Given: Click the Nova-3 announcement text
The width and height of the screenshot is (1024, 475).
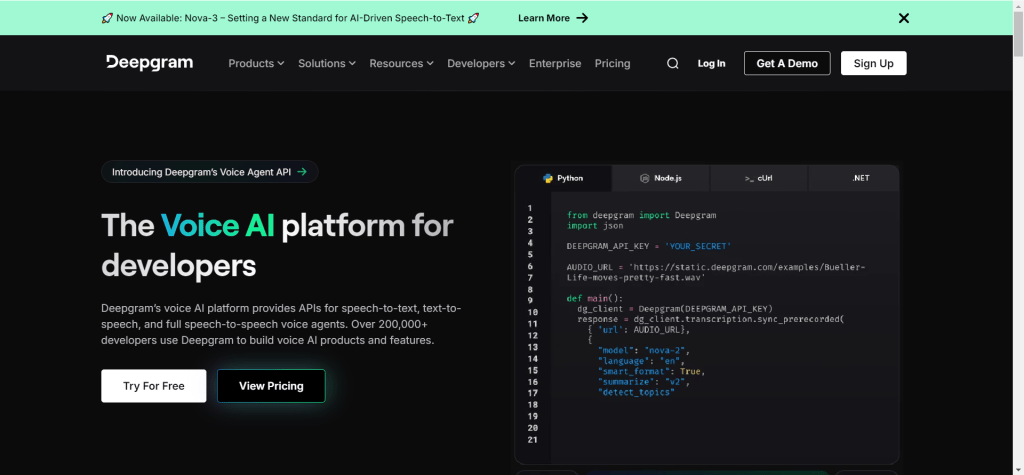Looking at the screenshot, I should (x=291, y=18).
